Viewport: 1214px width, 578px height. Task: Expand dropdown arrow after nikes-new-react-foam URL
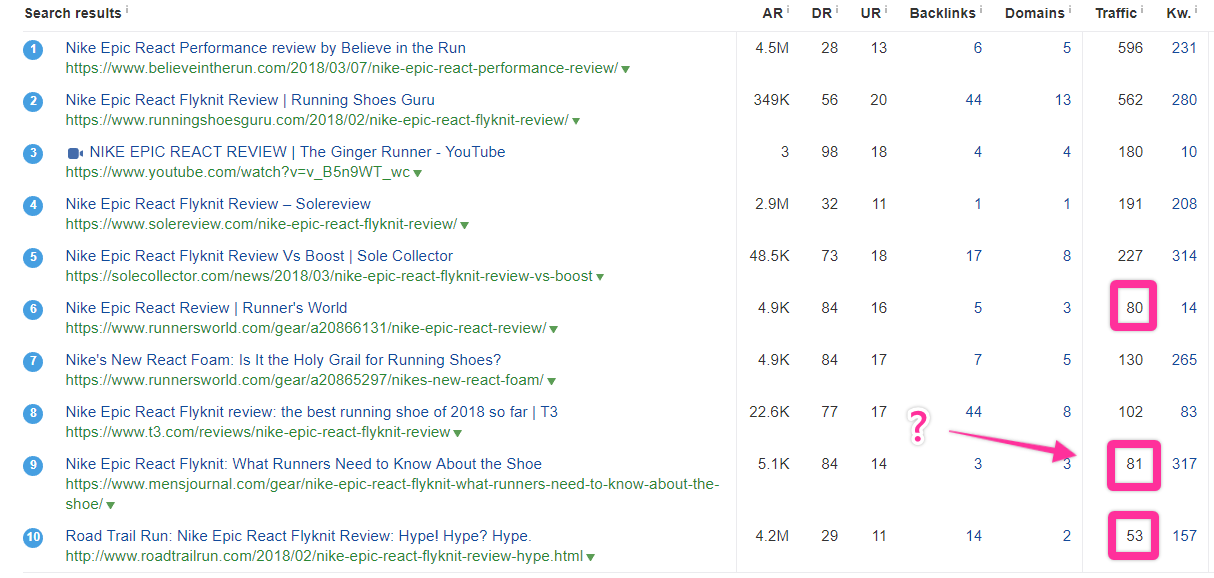pyautogui.click(x=551, y=381)
